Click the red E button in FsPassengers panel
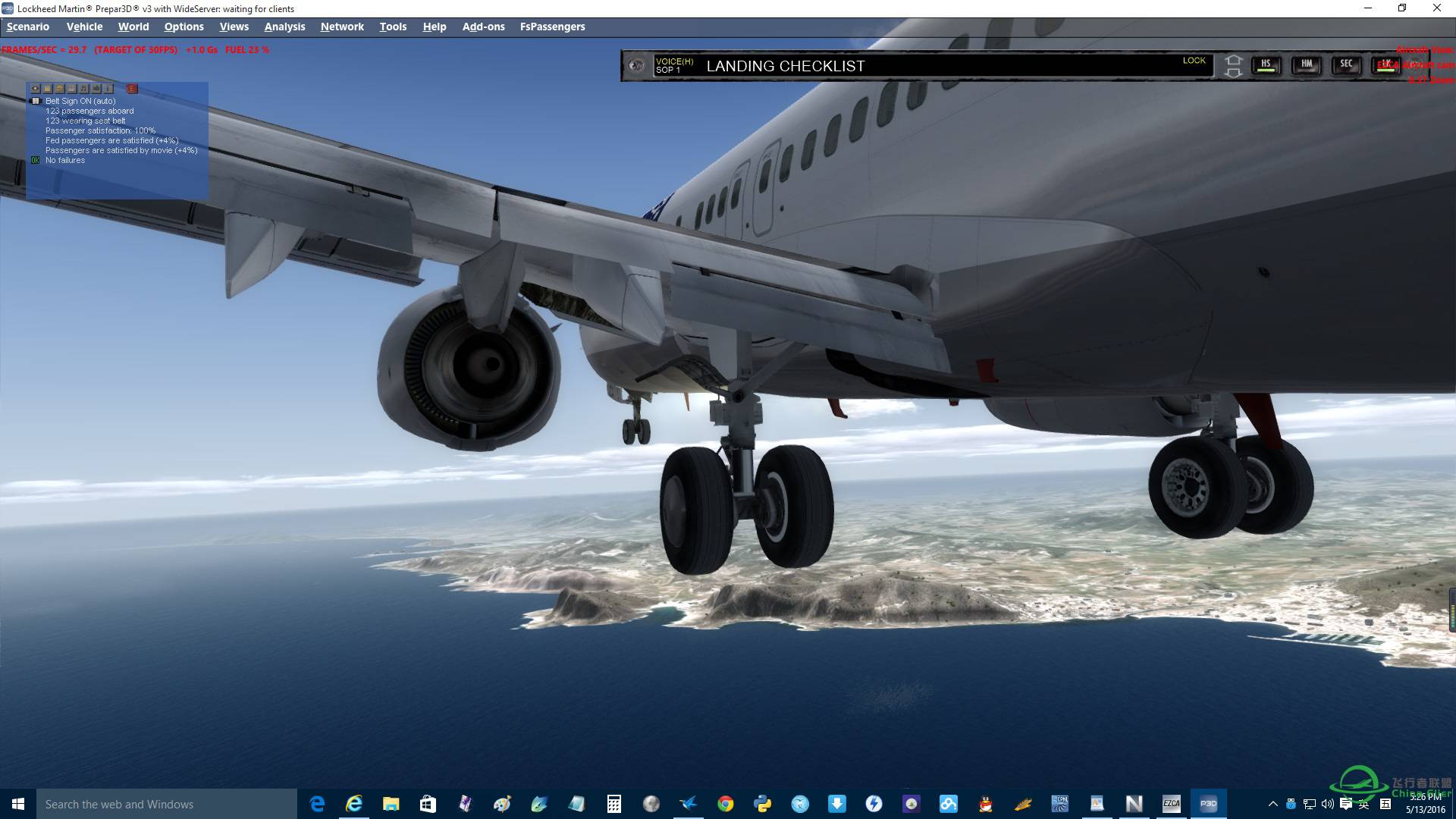1456x819 pixels. pyautogui.click(x=132, y=89)
